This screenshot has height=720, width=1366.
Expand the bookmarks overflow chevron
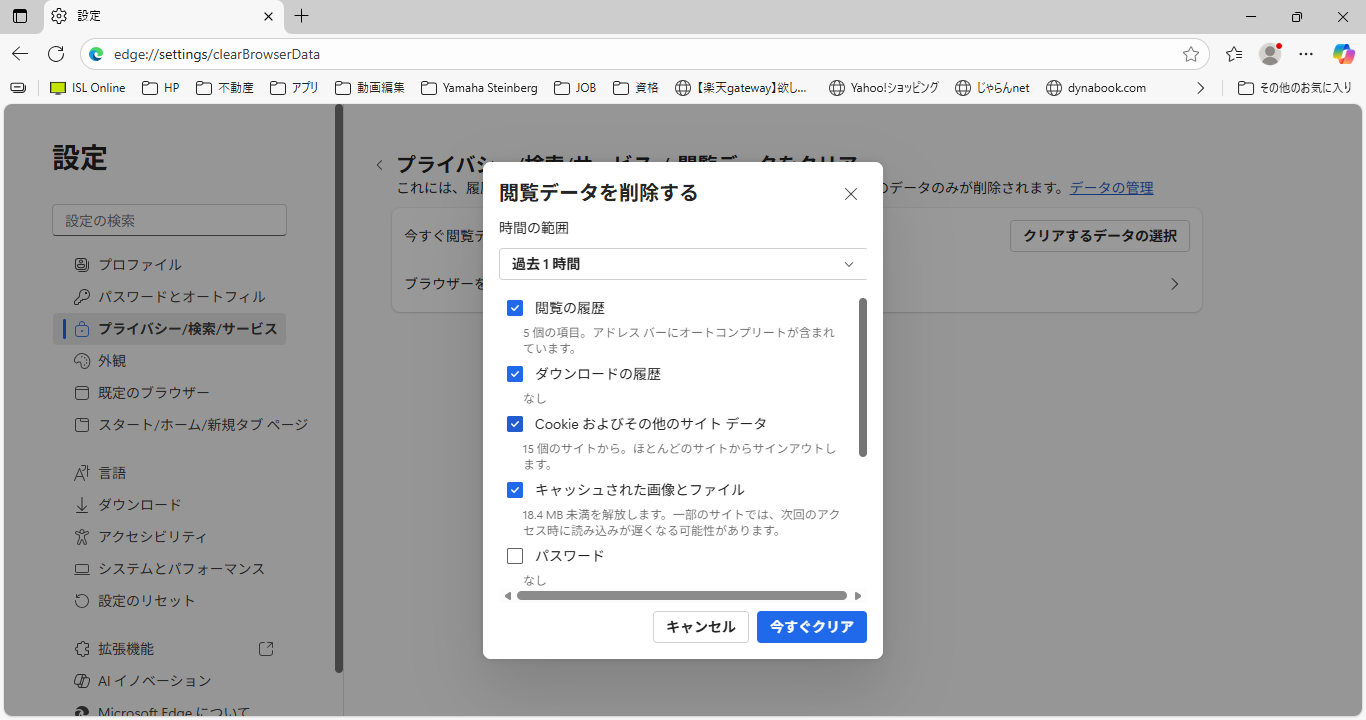(x=1201, y=88)
